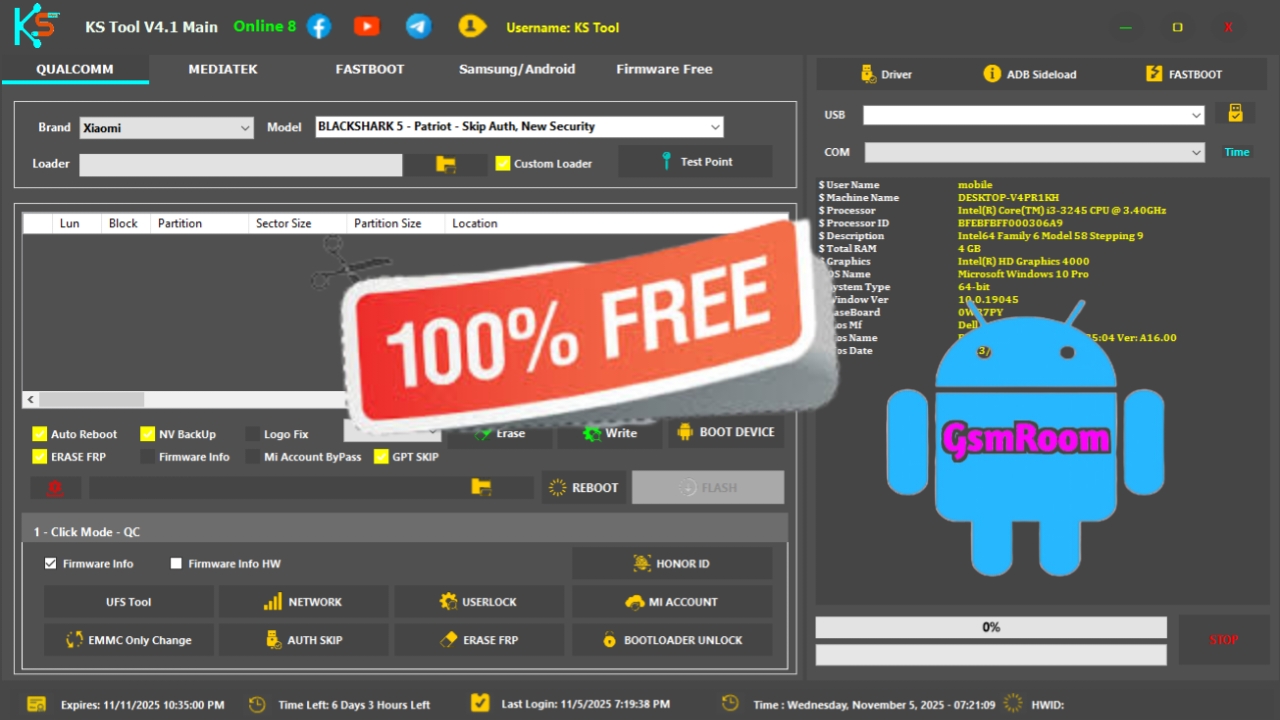Toggle the Auto Reboot checkbox
The image size is (1280, 720).
tap(40, 434)
